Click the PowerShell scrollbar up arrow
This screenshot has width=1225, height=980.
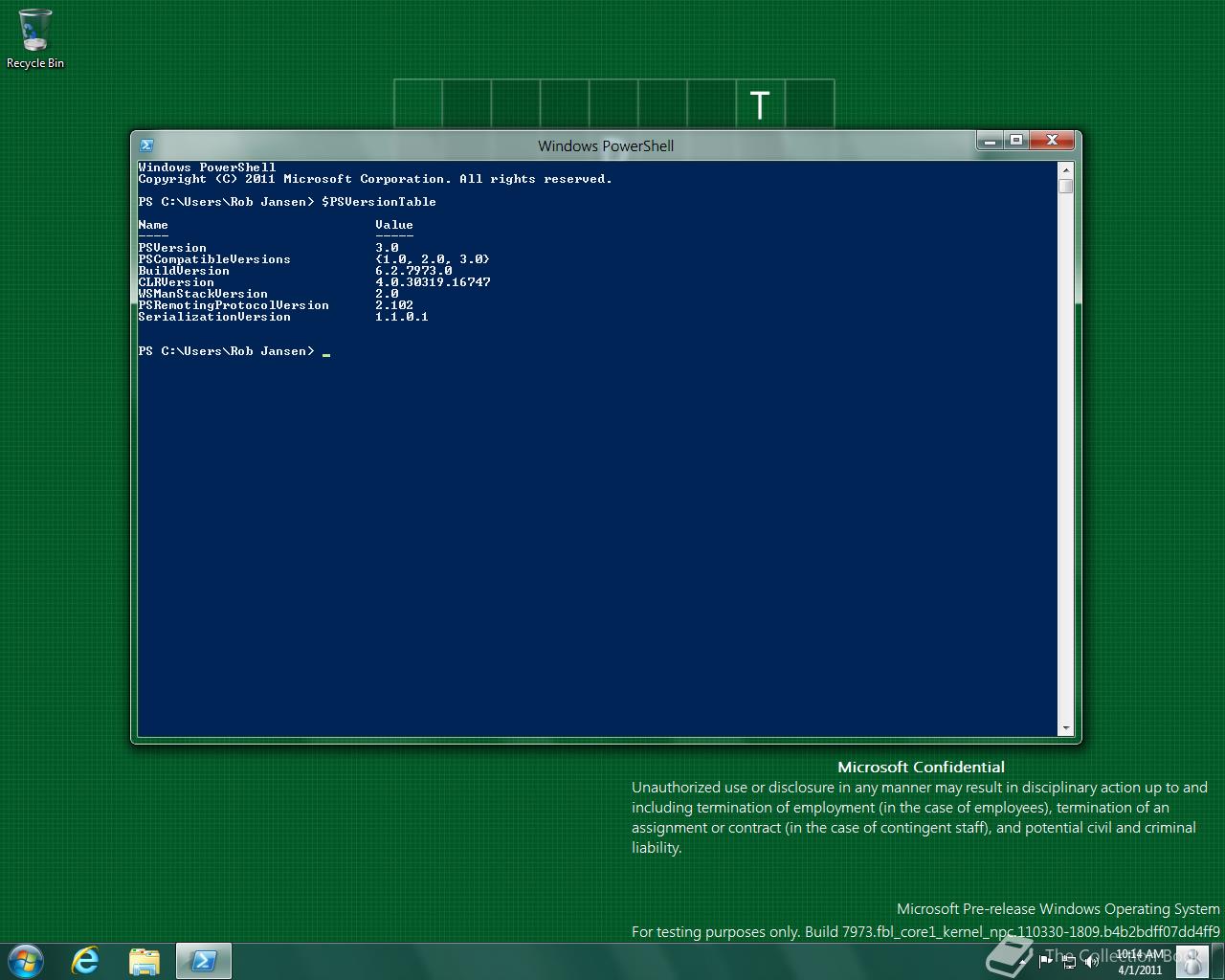coord(1066,169)
